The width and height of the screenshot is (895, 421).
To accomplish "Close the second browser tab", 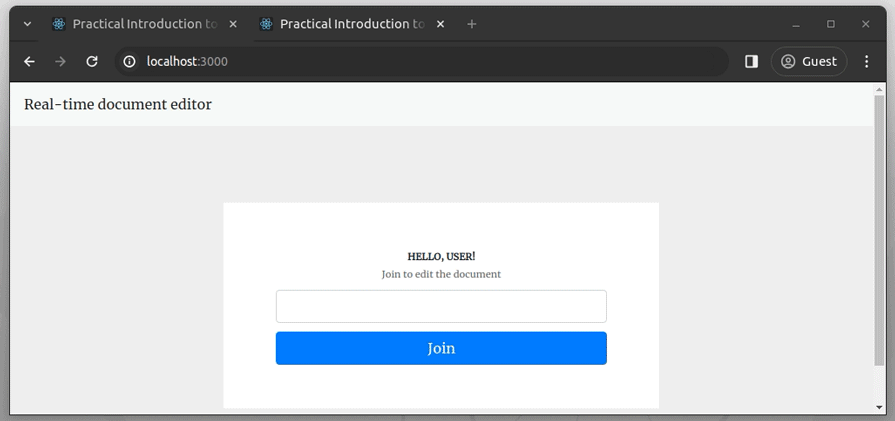I will 440,24.
